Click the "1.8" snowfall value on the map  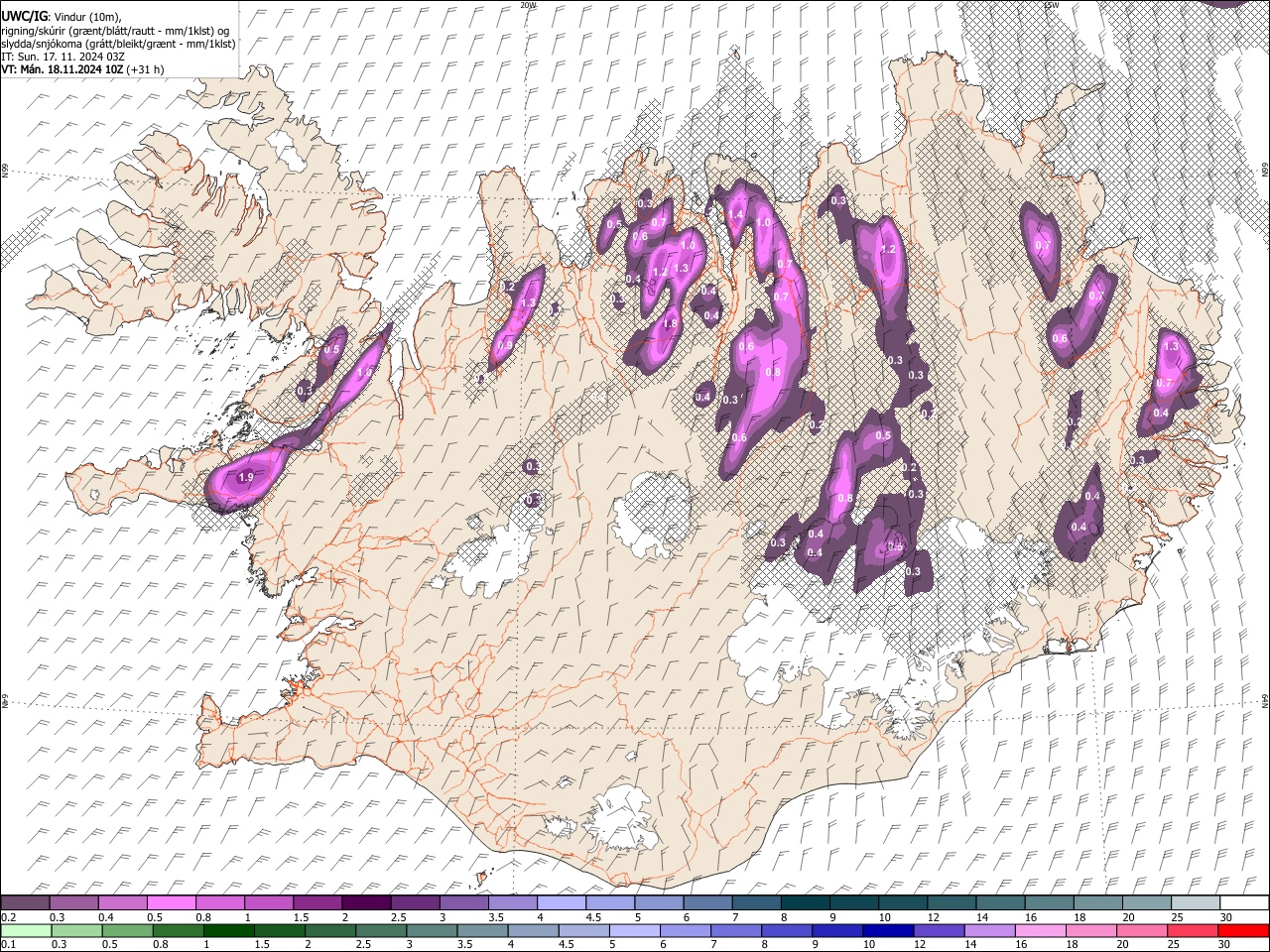pos(670,323)
